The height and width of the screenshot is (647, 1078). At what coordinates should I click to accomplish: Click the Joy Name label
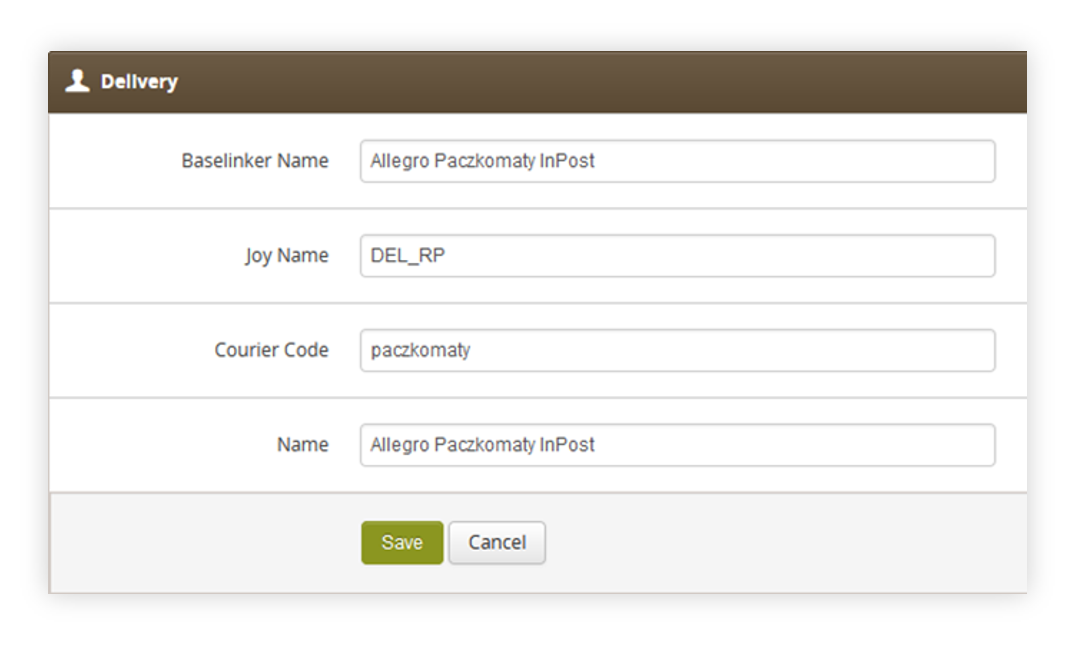(287, 256)
